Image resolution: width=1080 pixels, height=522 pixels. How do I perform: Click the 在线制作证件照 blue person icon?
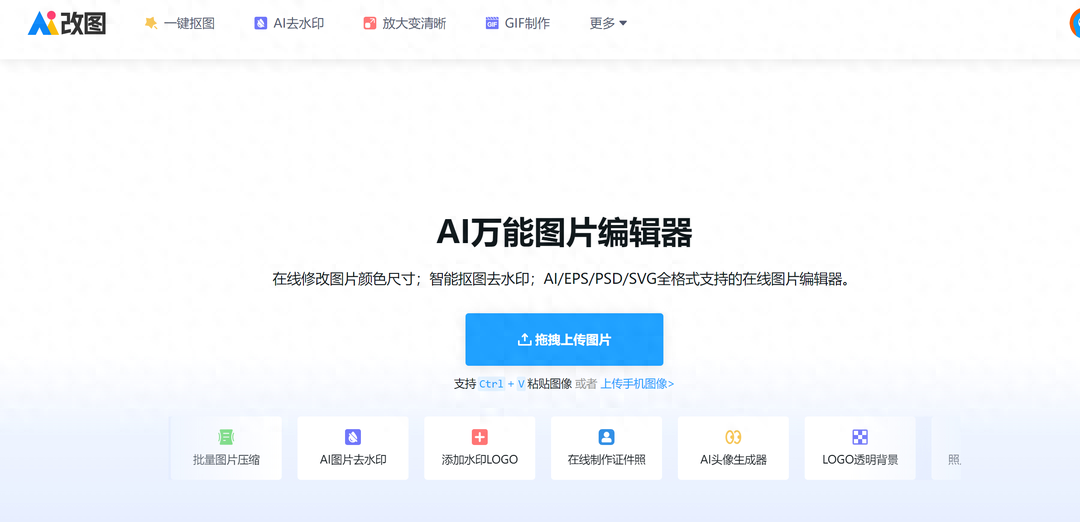point(606,437)
